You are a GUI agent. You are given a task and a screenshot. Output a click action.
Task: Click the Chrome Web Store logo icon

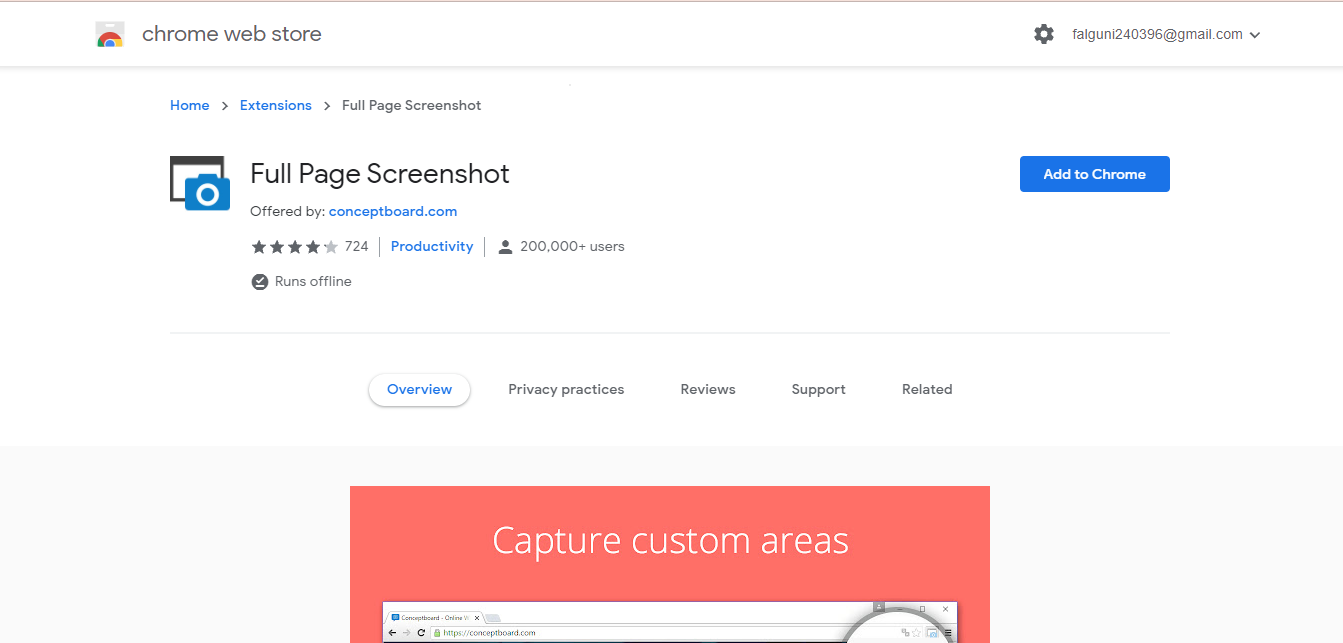(110, 35)
